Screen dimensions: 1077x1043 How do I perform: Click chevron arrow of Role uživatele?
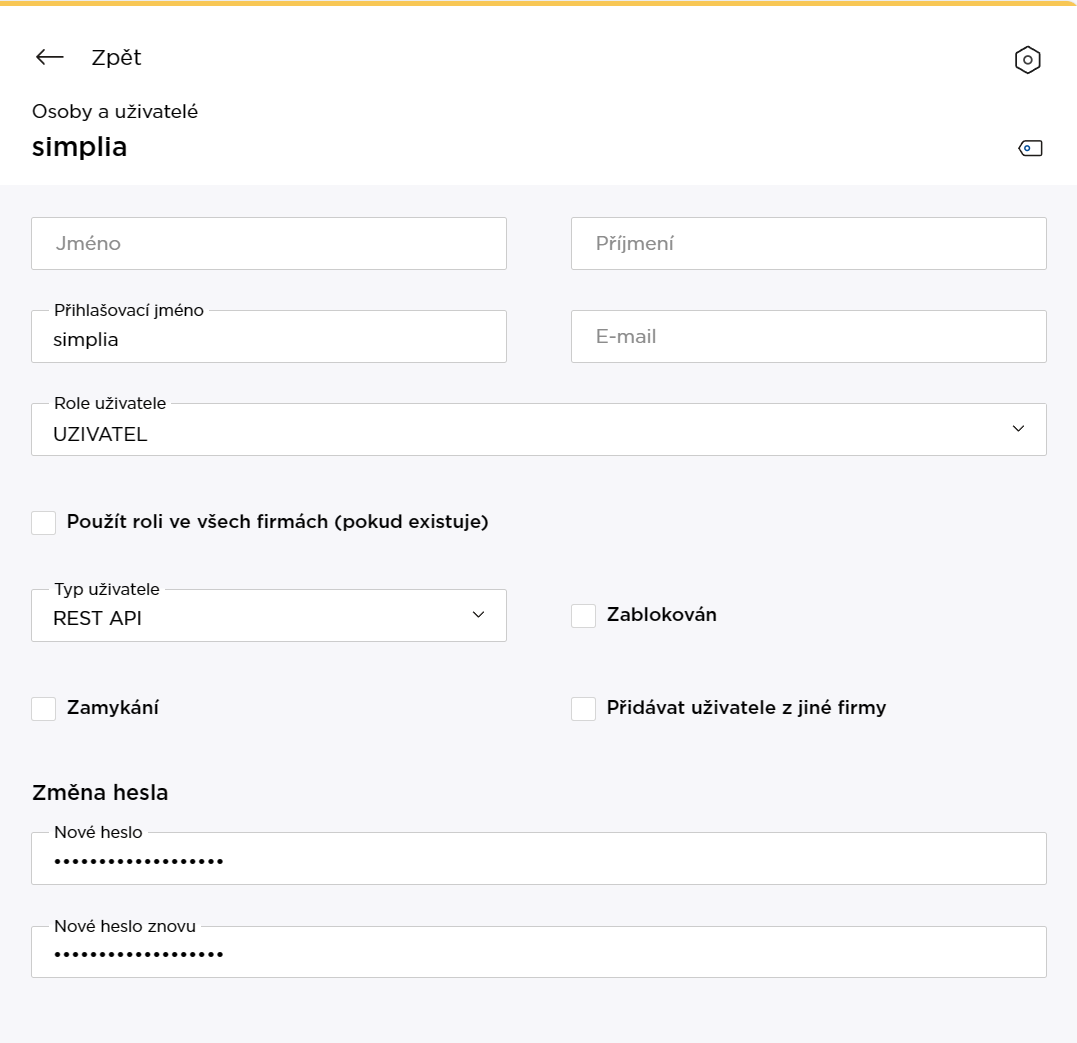[x=1018, y=429]
